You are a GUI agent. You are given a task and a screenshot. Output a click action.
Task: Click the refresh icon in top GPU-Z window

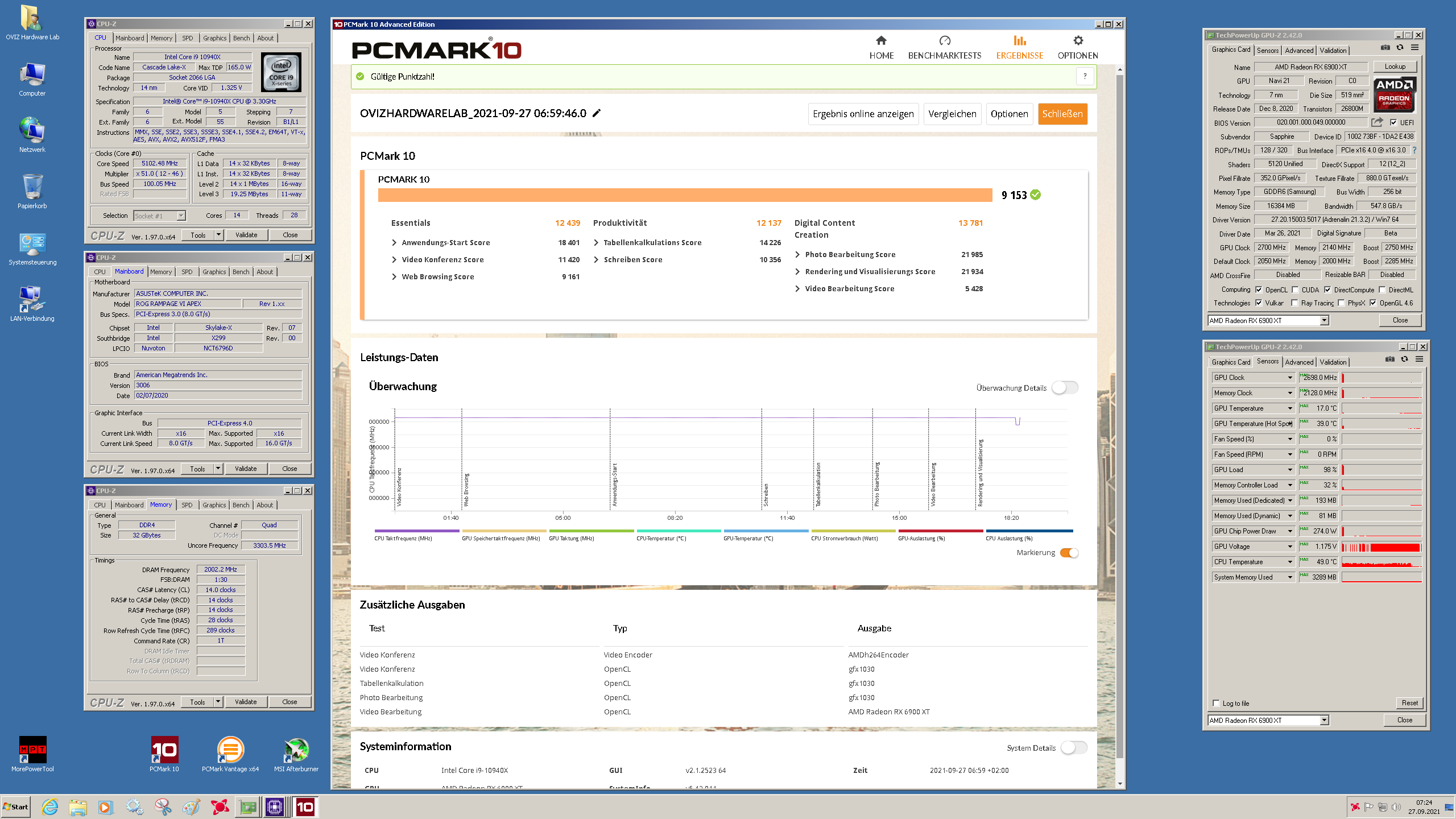point(1400,48)
